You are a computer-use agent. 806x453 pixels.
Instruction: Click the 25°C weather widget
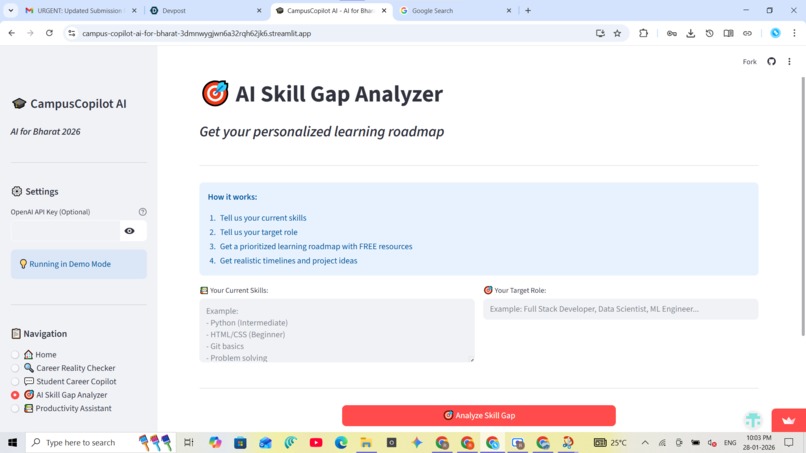click(x=611, y=442)
